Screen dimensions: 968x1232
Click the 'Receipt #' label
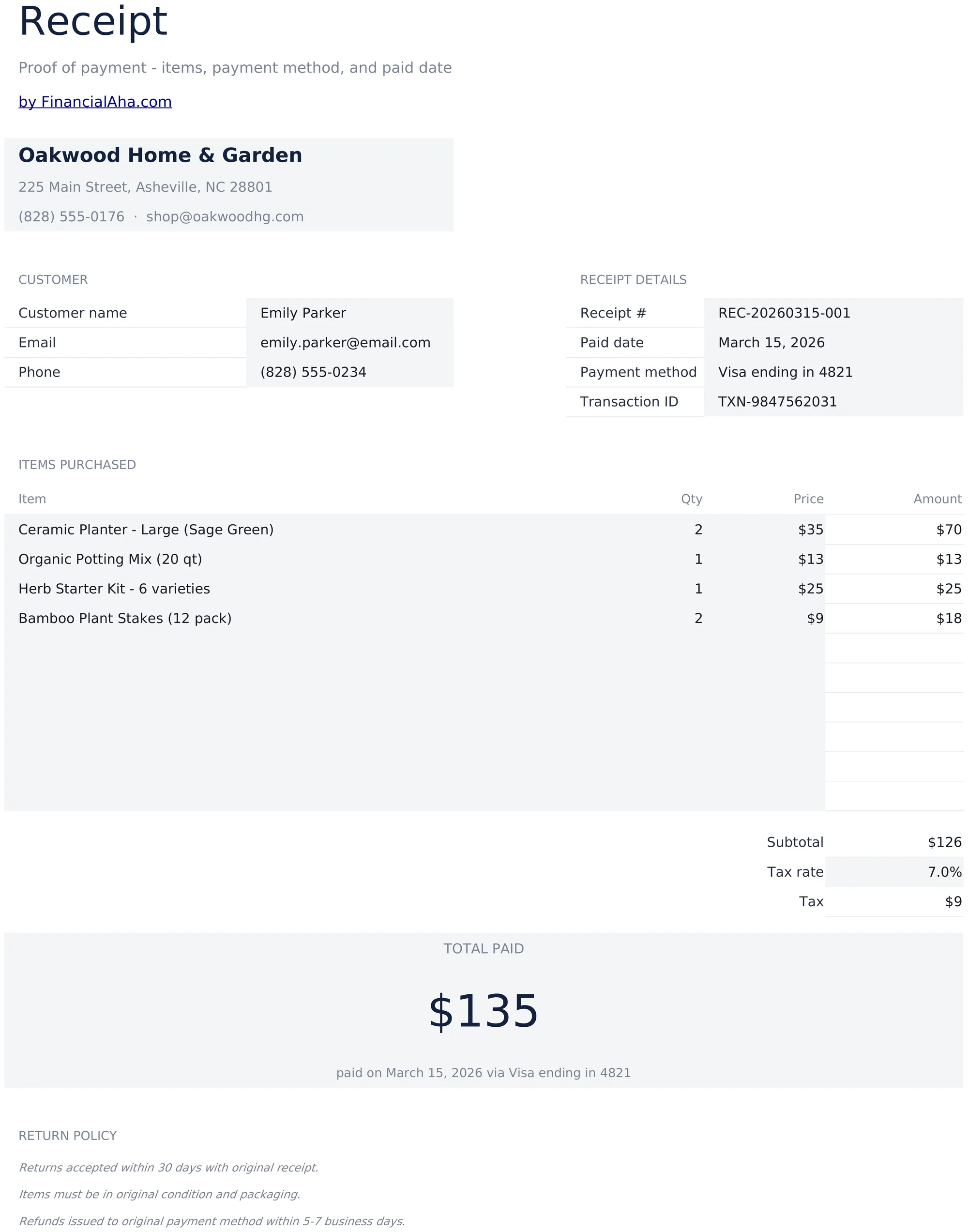[613, 313]
